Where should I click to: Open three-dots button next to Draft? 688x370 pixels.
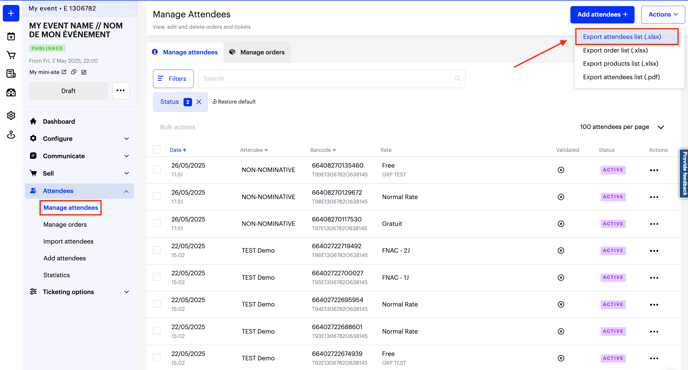click(121, 90)
